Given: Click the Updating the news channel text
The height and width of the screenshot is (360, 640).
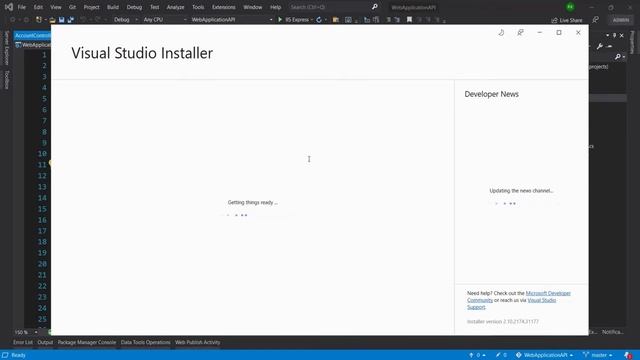Looking at the screenshot, I should point(521,191).
